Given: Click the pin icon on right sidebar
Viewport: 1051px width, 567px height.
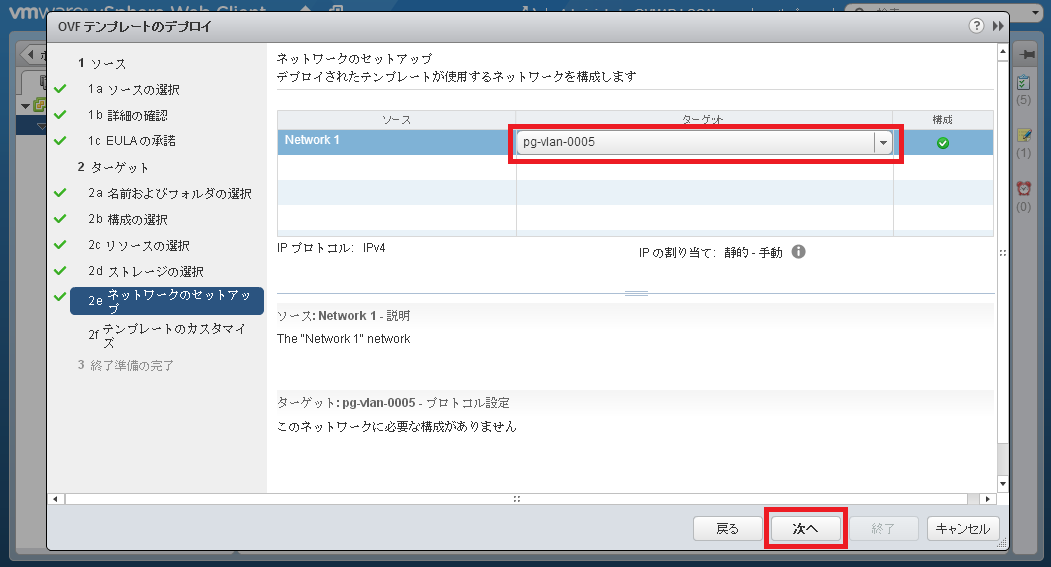Looking at the screenshot, I should (1026, 54).
